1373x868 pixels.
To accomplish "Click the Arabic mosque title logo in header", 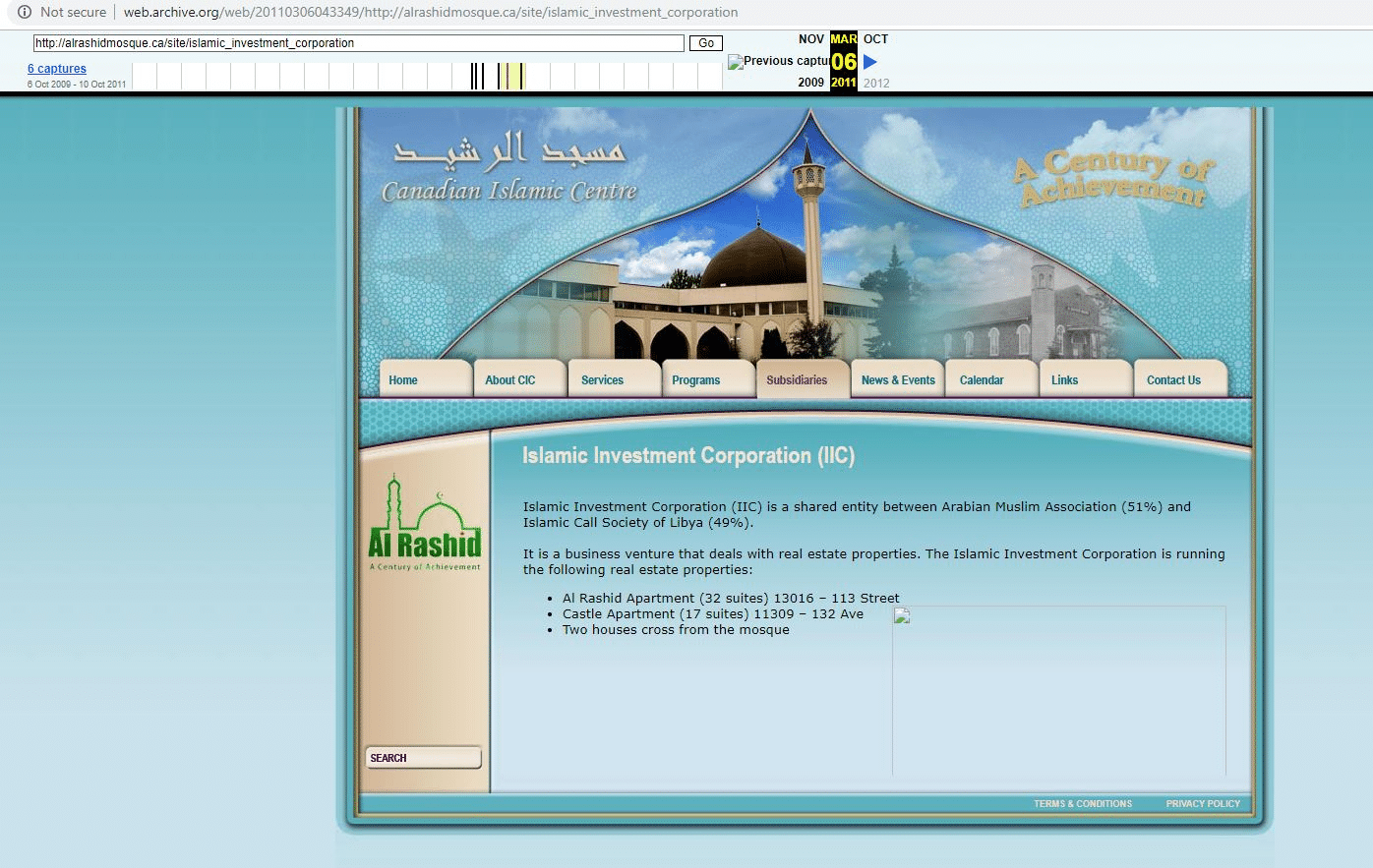I will [509, 166].
